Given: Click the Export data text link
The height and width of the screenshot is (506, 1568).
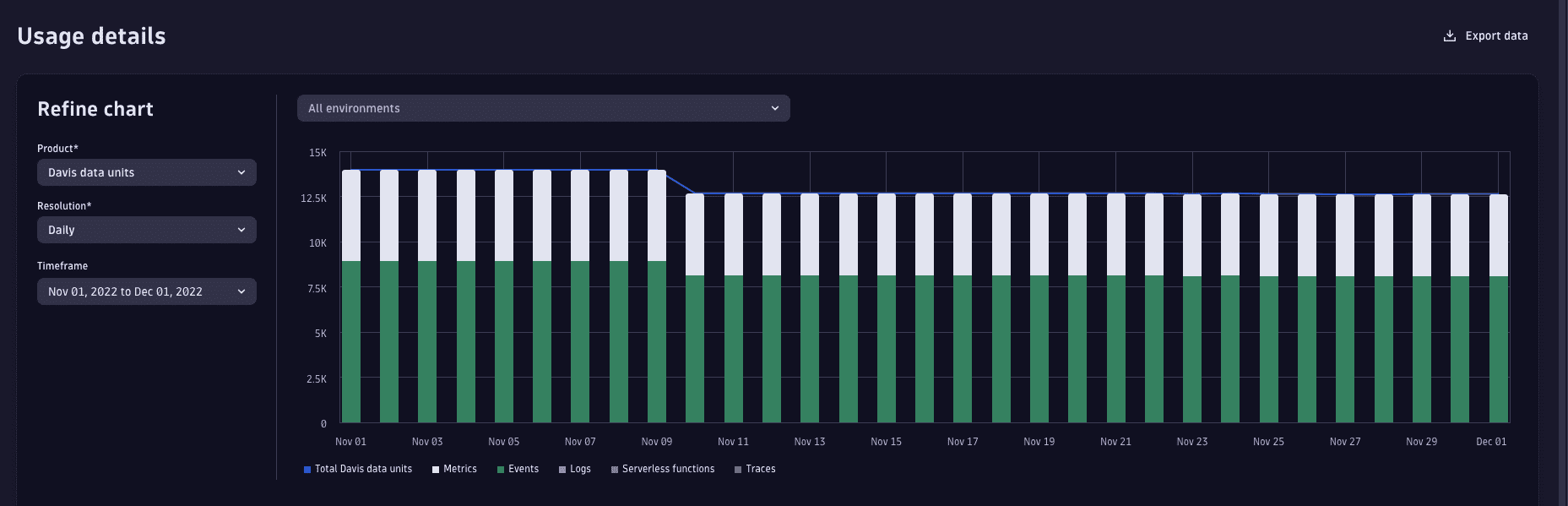Looking at the screenshot, I should [1496, 36].
